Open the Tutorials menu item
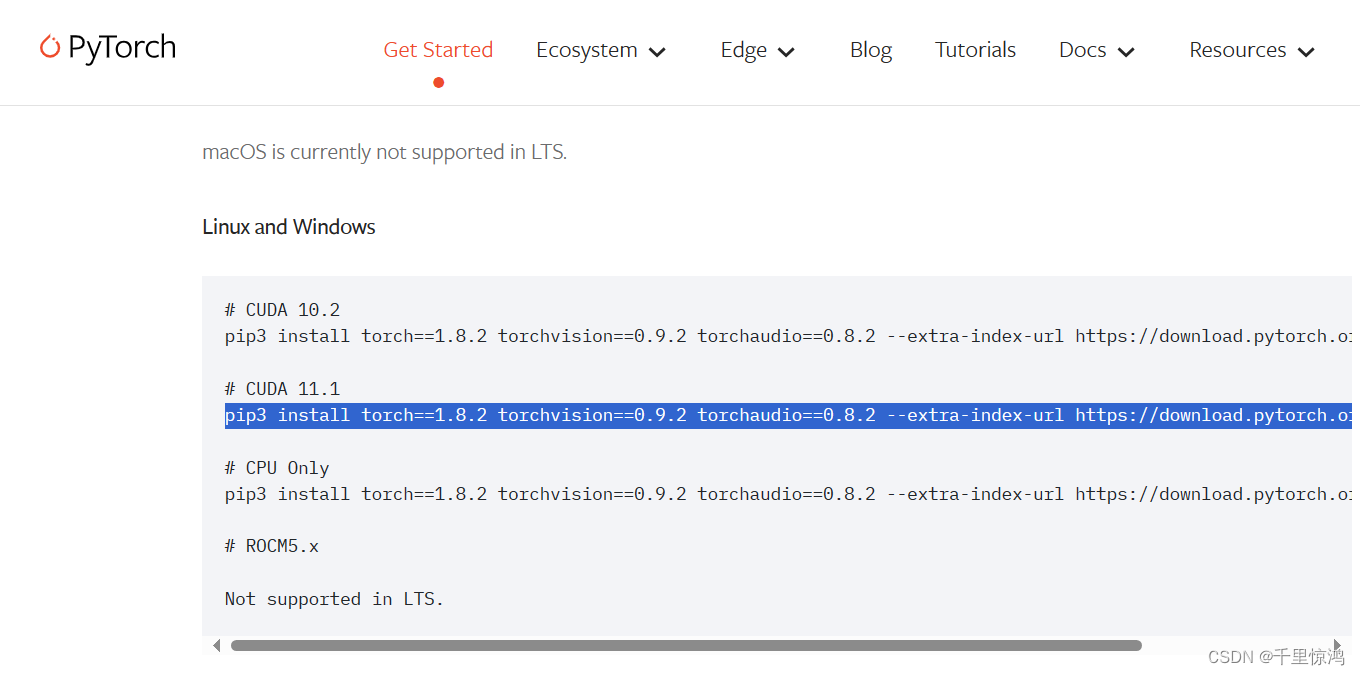Viewport: 1360px width, 675px height. pyautogui.click(x=975, y=49)
